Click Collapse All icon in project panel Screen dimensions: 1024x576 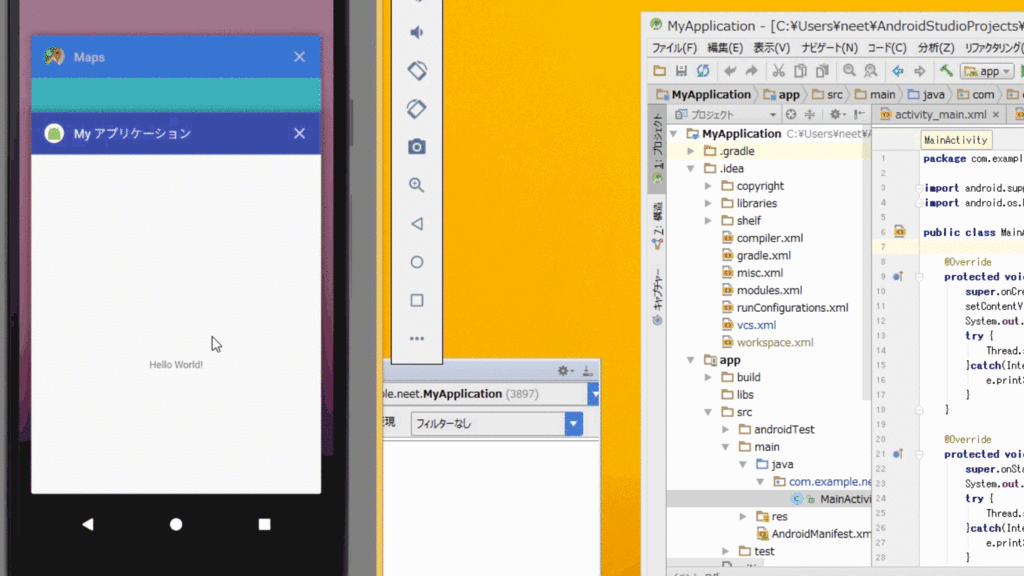click(810, 114)
